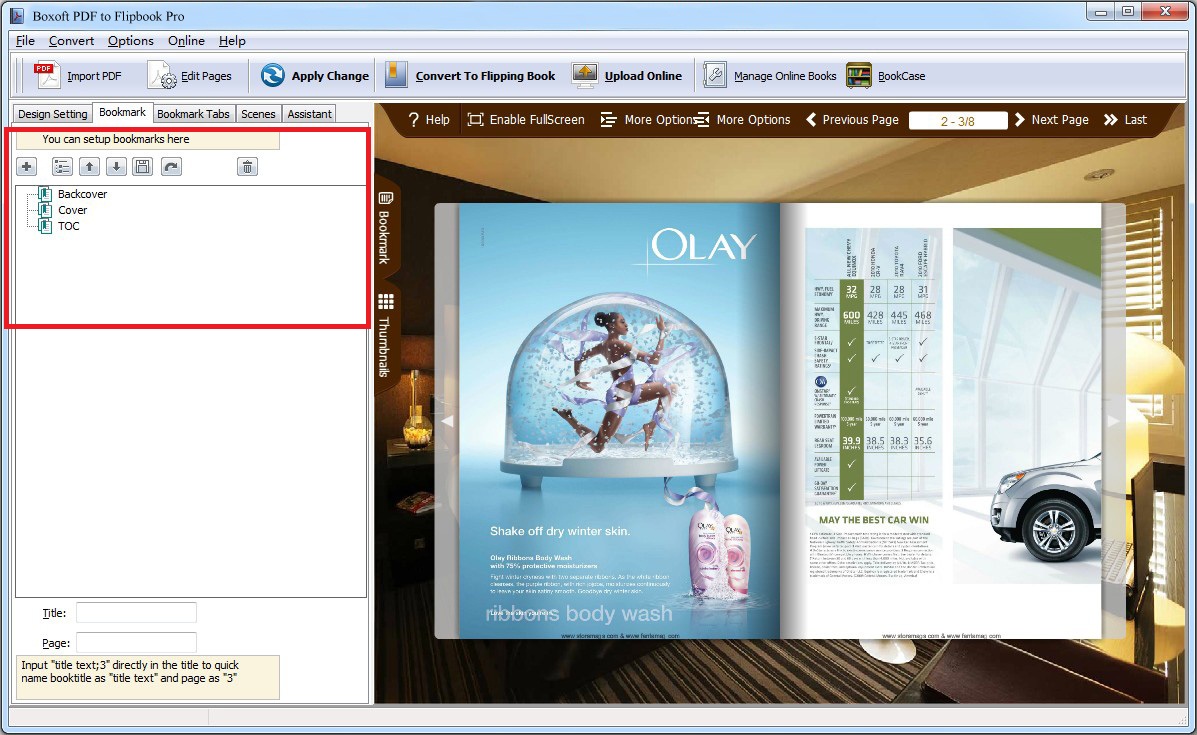Open Manage Online Books

770,76
